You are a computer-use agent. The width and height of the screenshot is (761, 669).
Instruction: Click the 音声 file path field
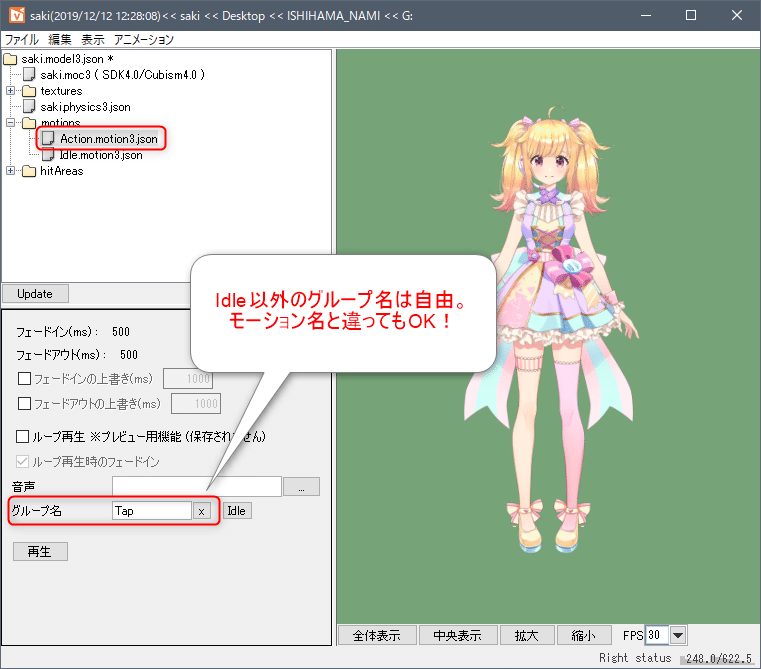pos(197,486)
